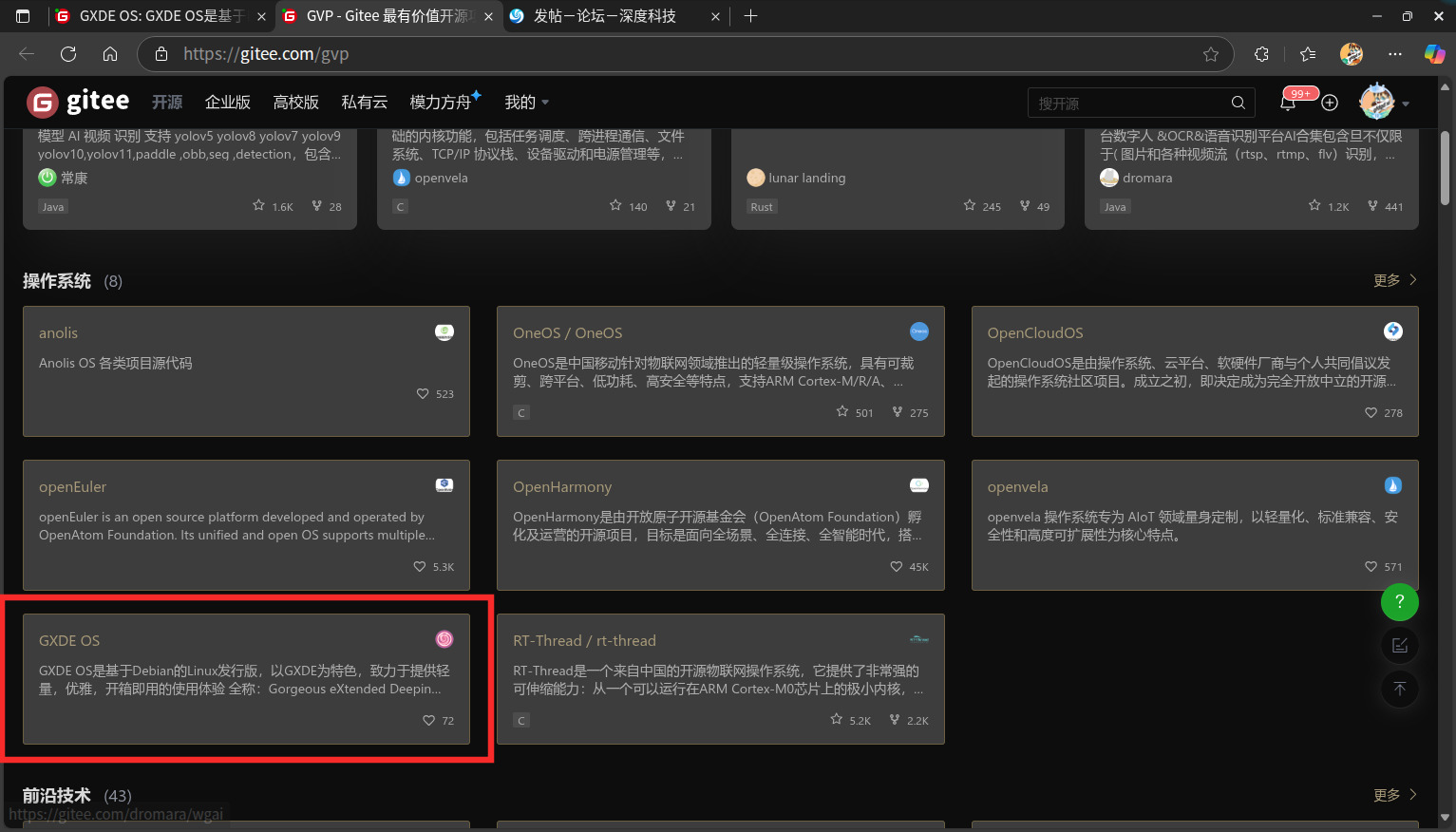
Task: Click the star icon on OneOS card
Action: 842,412
